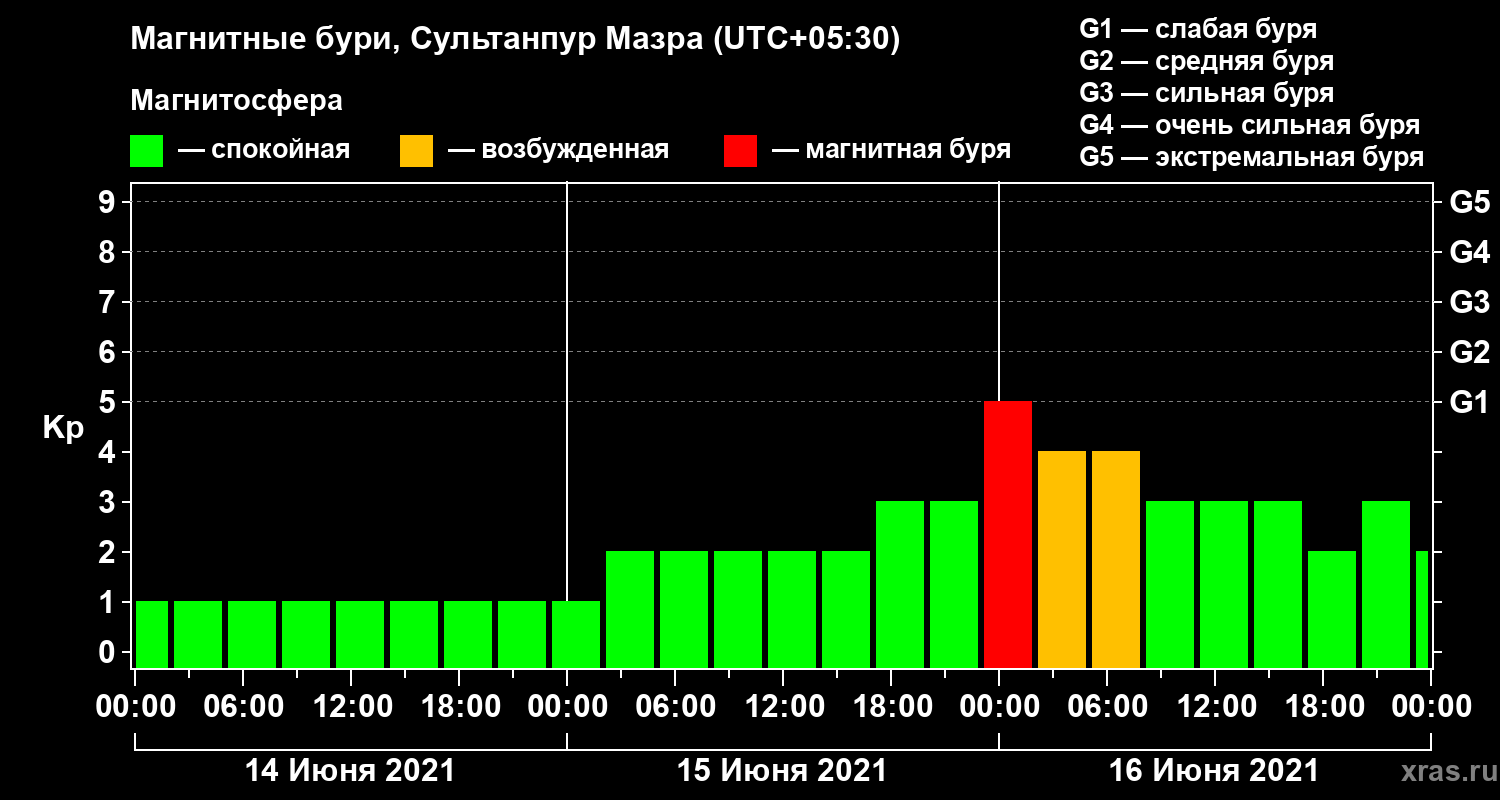The height and width of the screenshot is (800, 1500).
Task: Click the first yellow Kp 4 bar after red
Action: (x=1062, y=559)
